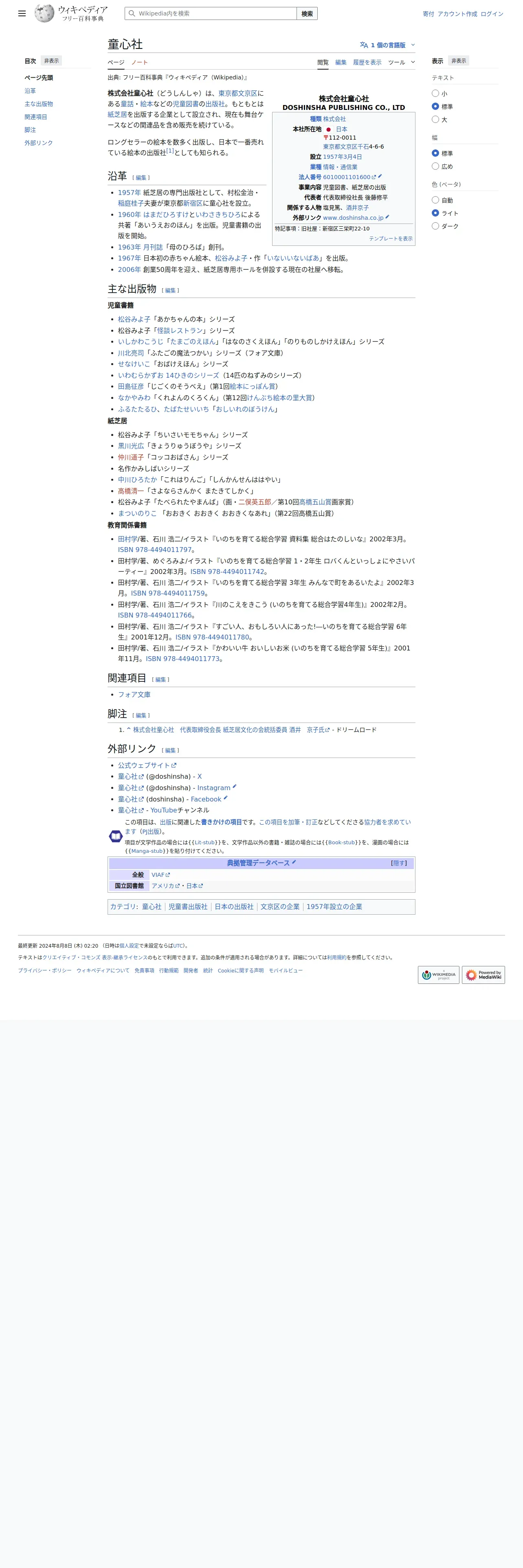523x1568 pixels.
Task: Open the ログイン link
Action: coord(491,14)
